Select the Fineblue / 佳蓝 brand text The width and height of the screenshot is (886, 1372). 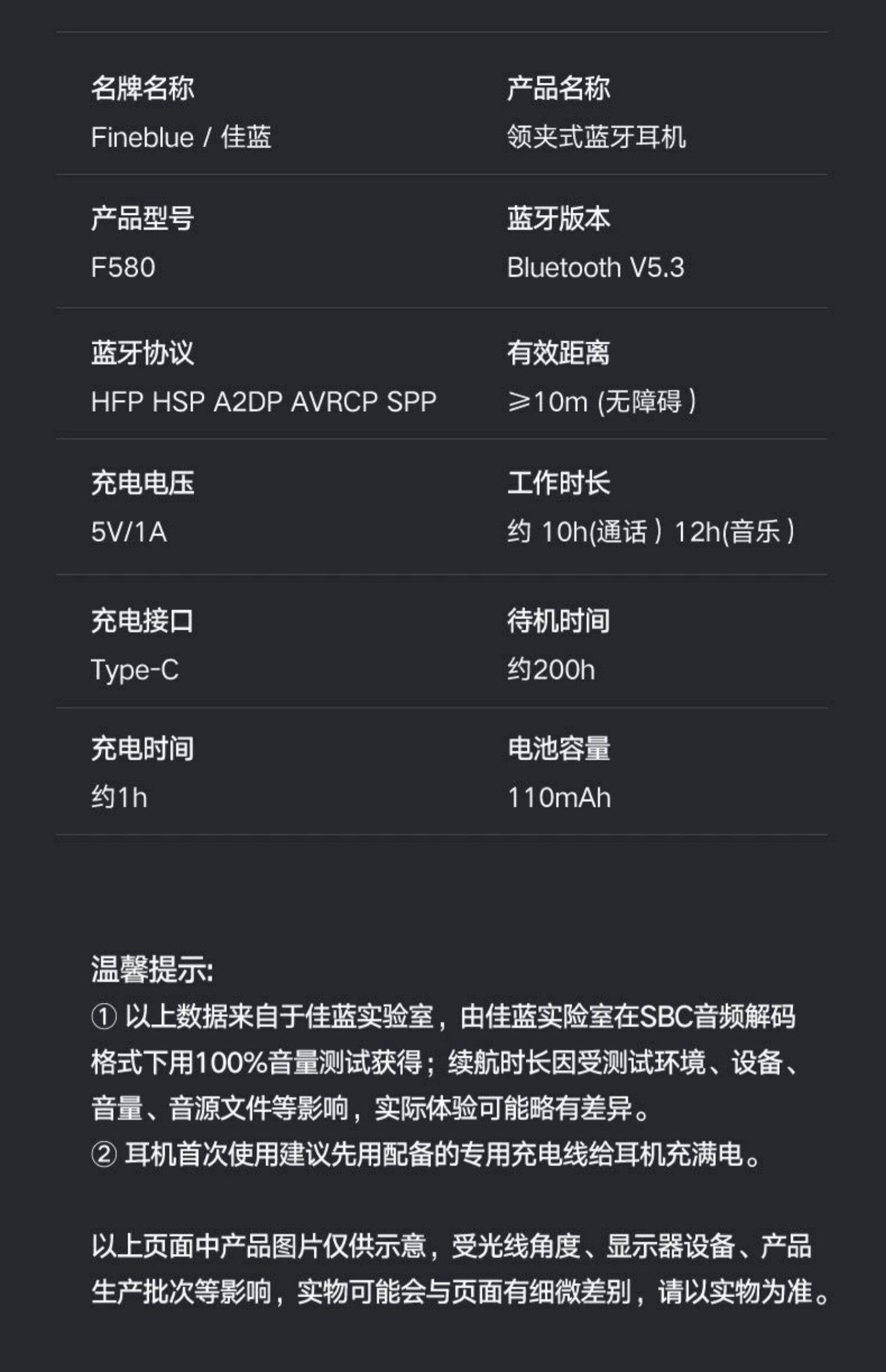tap(181, 138)
